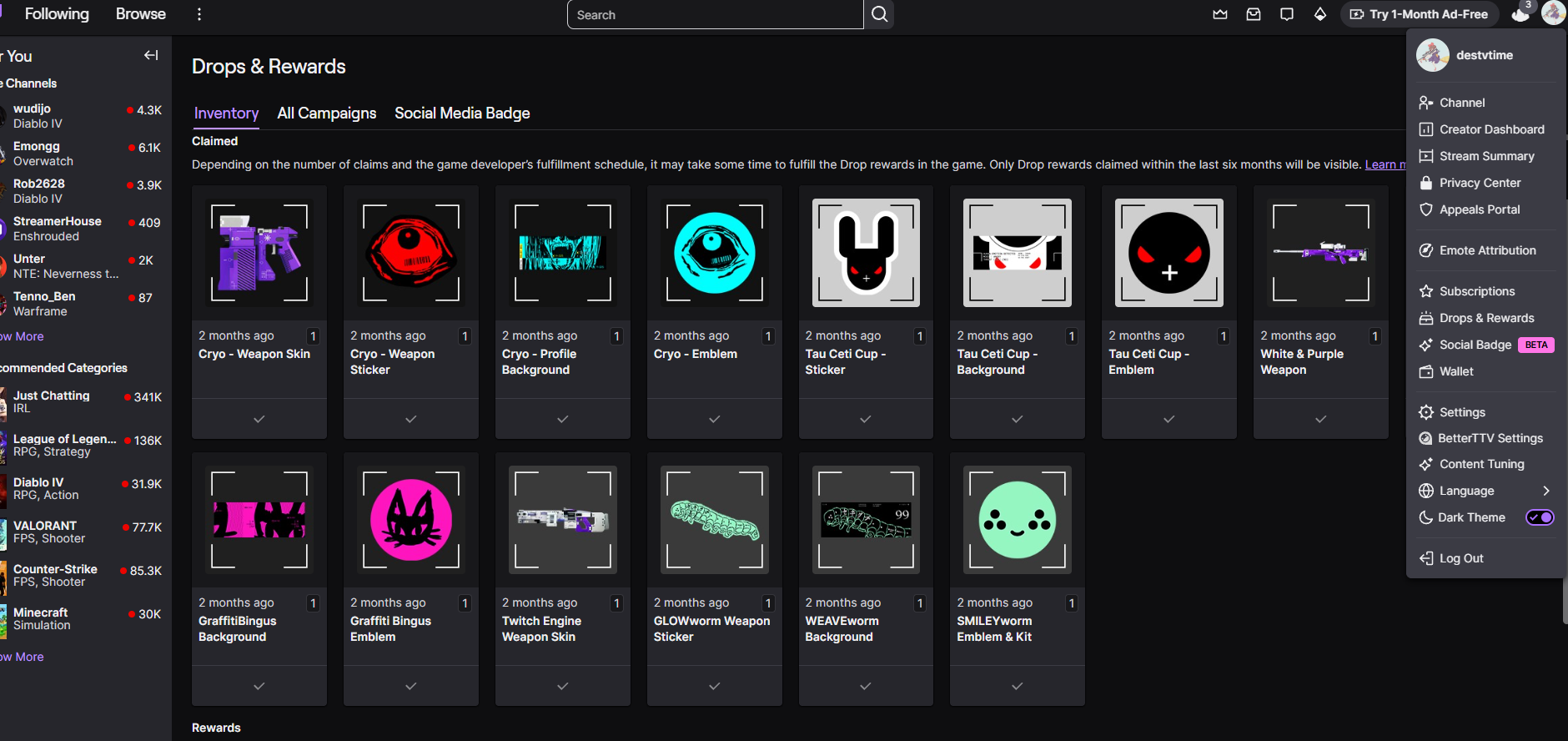Click into the Search input field
Viewport: 1568px width, 741px height.
[716, 14]
